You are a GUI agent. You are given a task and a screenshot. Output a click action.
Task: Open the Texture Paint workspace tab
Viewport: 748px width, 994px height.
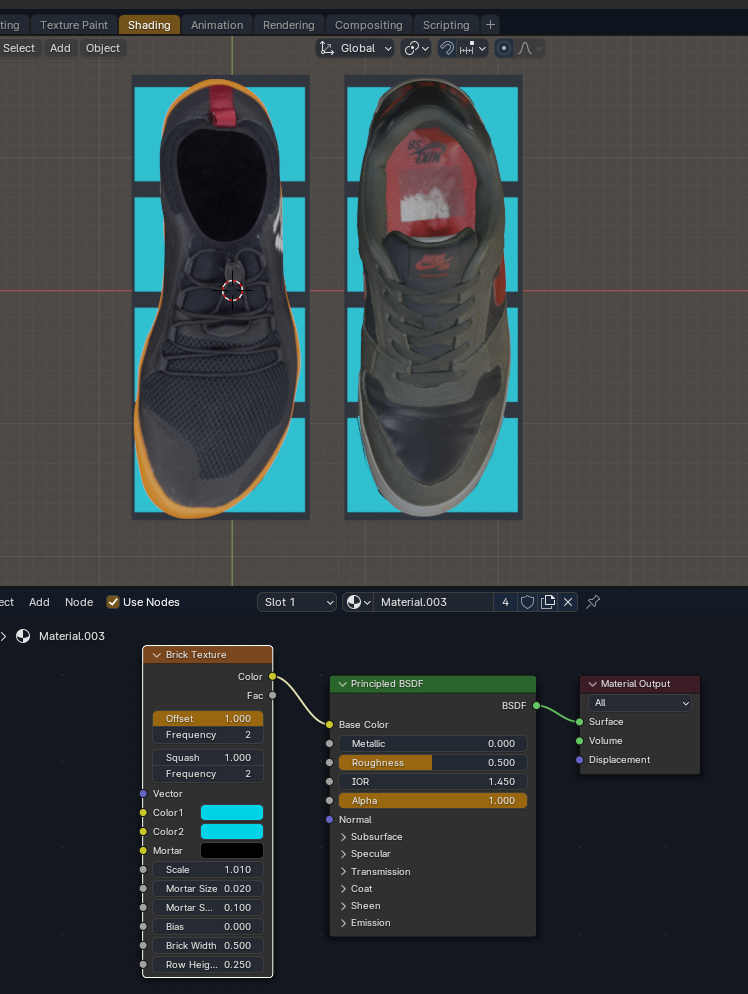74,25
